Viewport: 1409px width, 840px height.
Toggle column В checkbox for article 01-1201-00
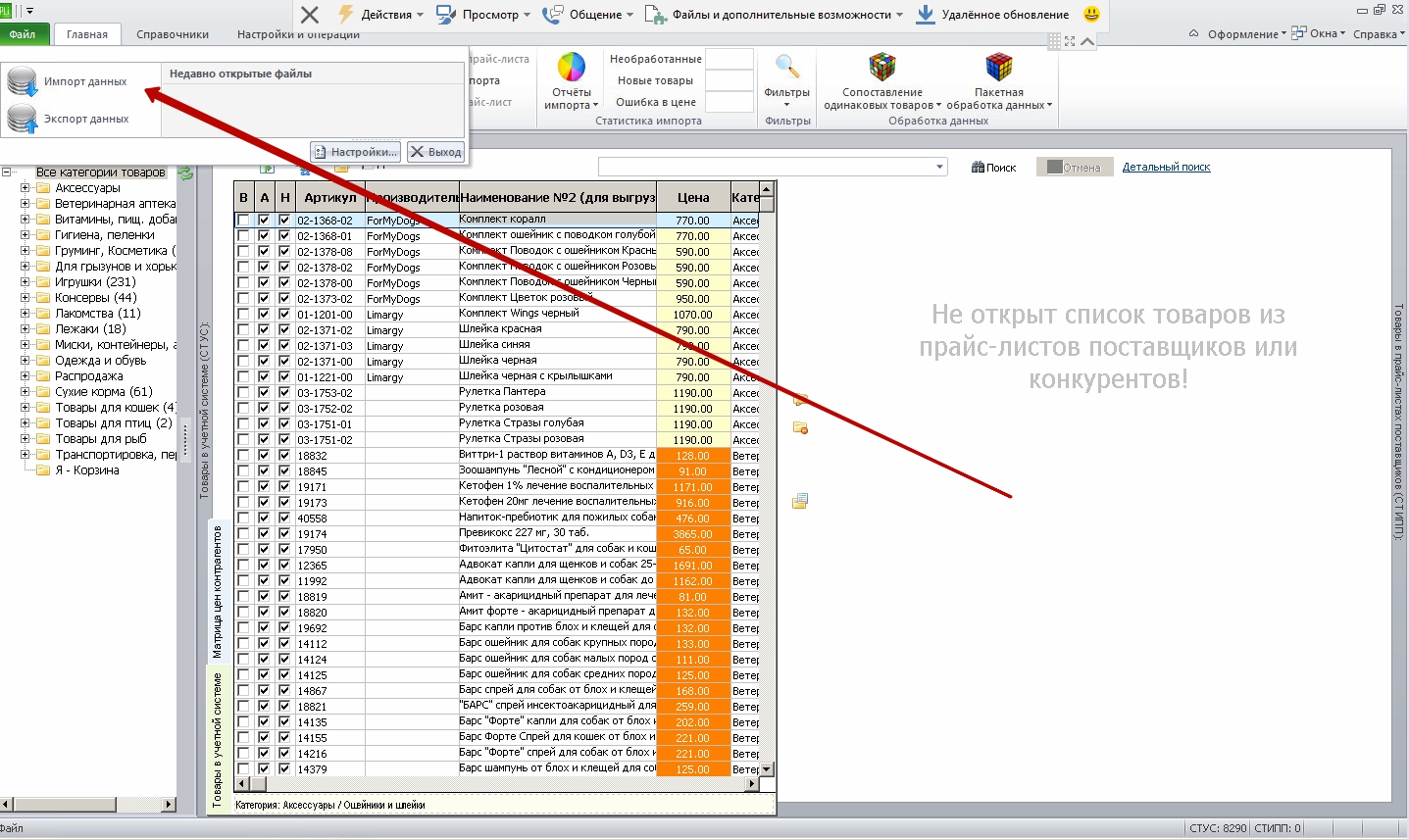pos(243,315)
